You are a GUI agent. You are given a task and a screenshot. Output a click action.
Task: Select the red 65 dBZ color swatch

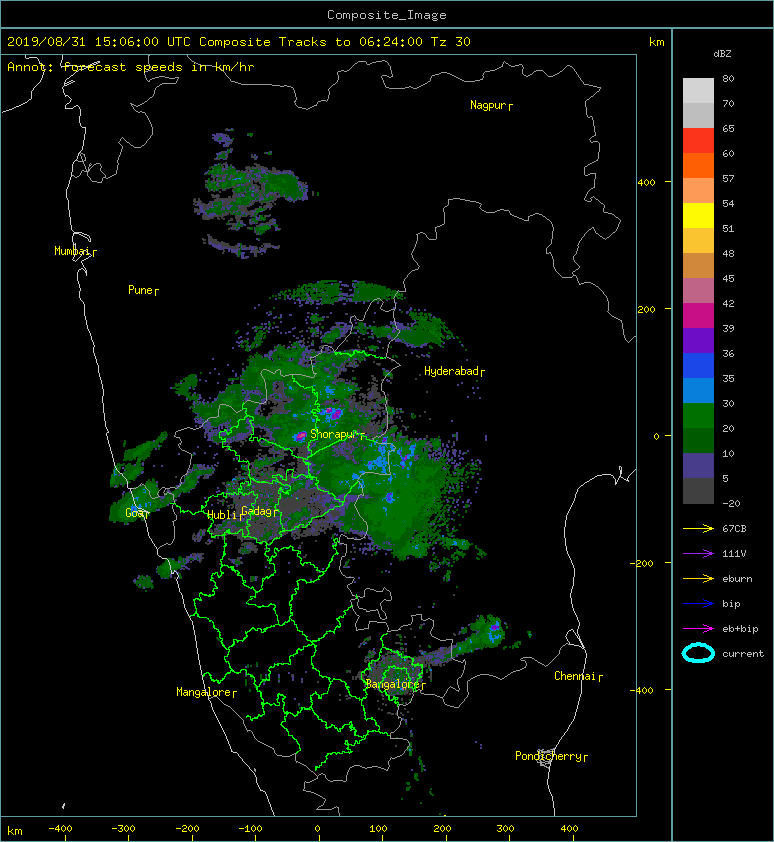coord(698,140)
